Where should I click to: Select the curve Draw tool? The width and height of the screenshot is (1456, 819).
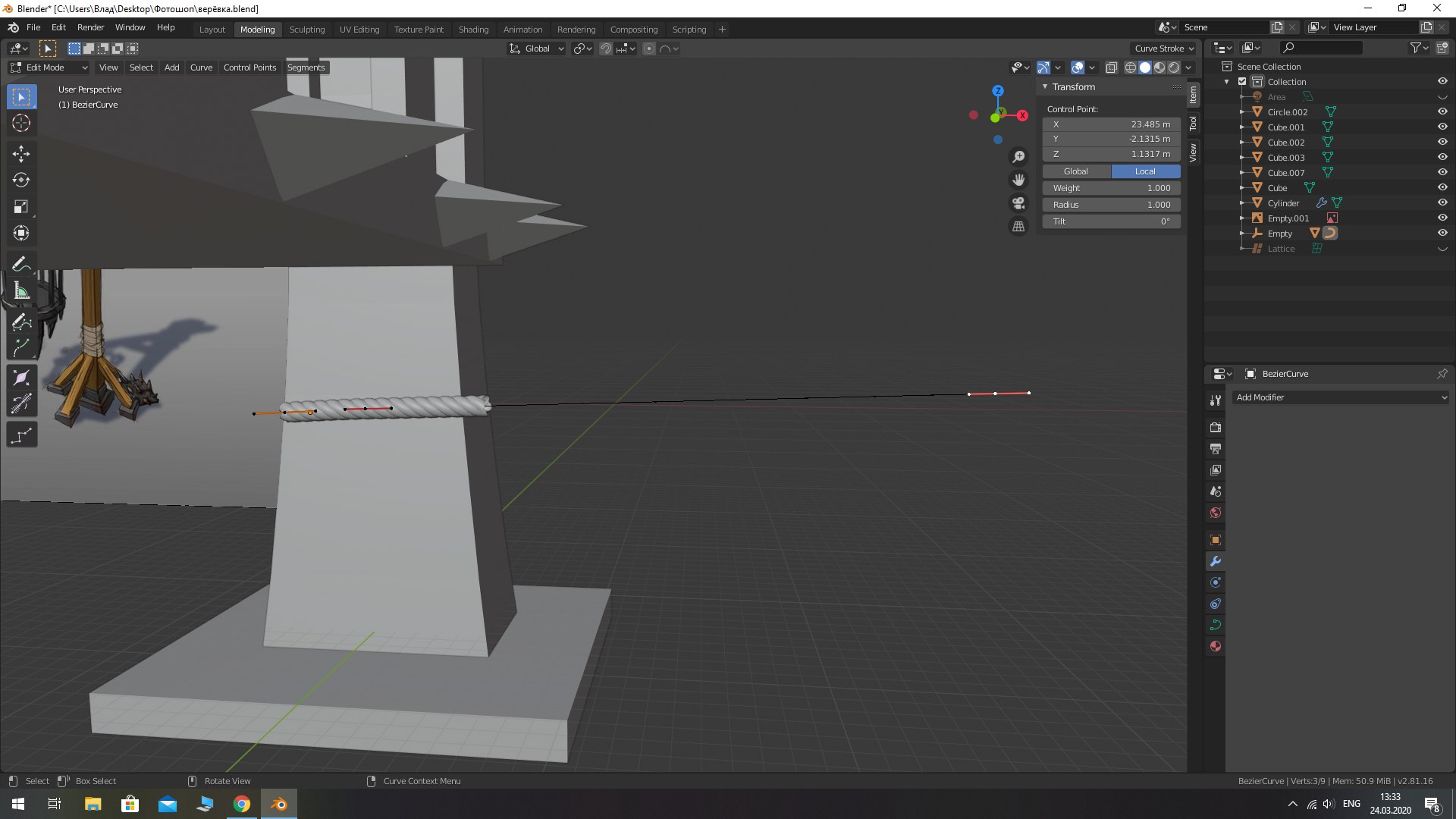click(x=21, y=322)
